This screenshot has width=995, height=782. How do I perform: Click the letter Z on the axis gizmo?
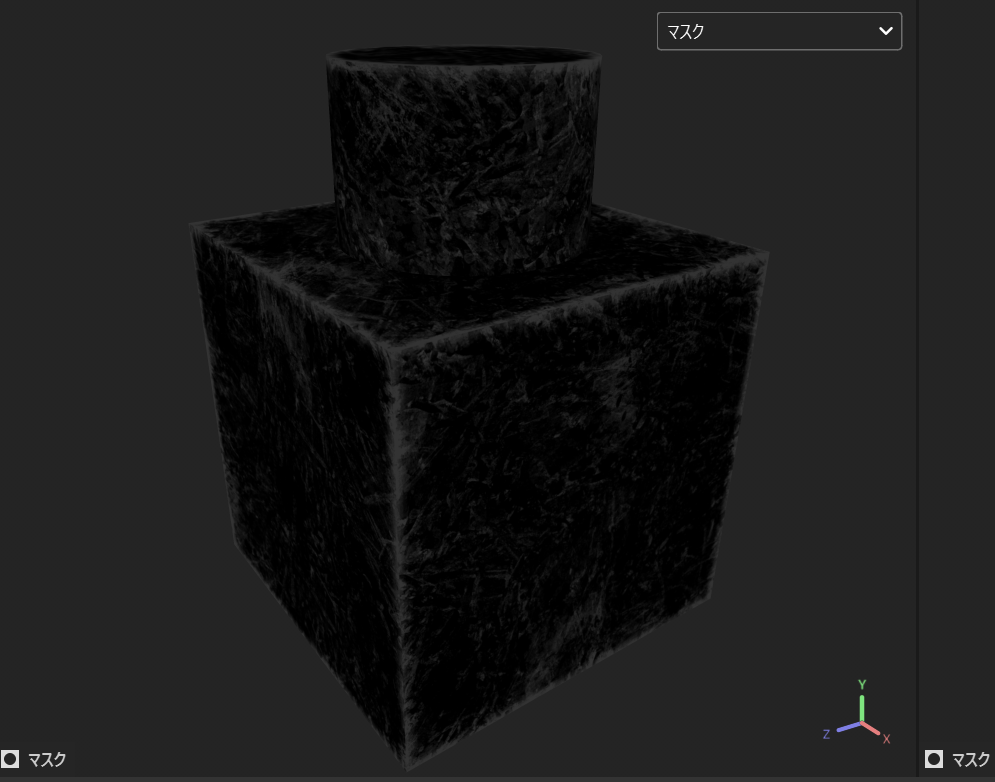pyautogui.click(x=827, y=734)
